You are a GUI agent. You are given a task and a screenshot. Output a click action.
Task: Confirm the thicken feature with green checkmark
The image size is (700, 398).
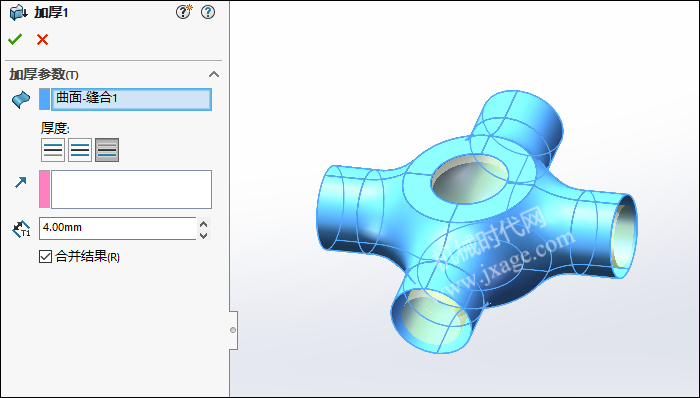click(x=15, y=39)
